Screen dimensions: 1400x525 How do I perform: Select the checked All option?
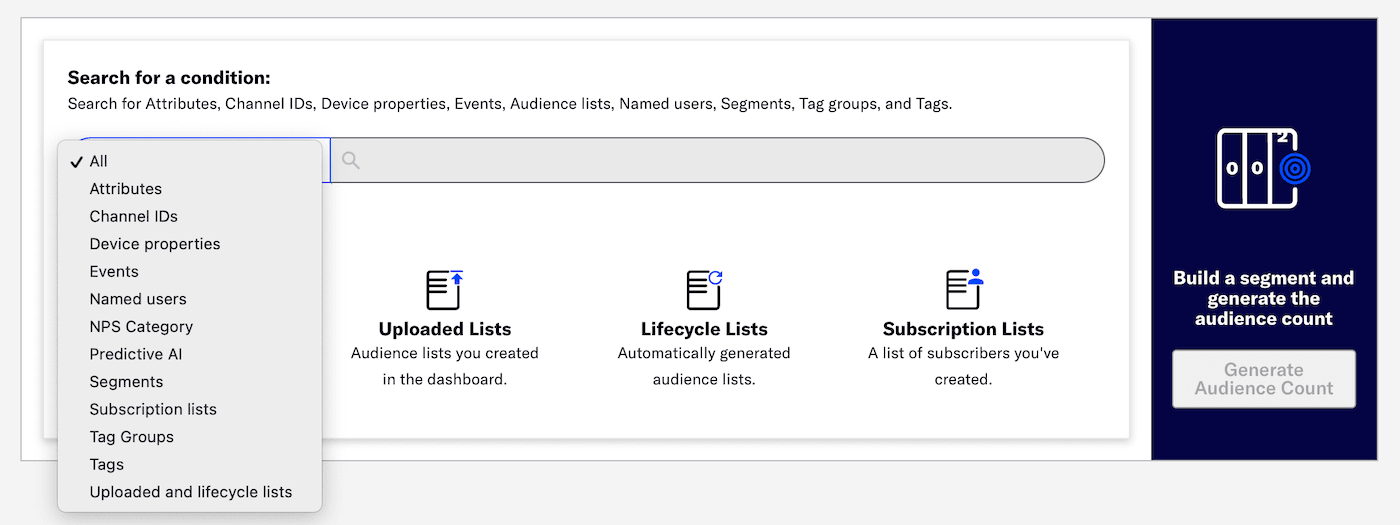point(98,161)
